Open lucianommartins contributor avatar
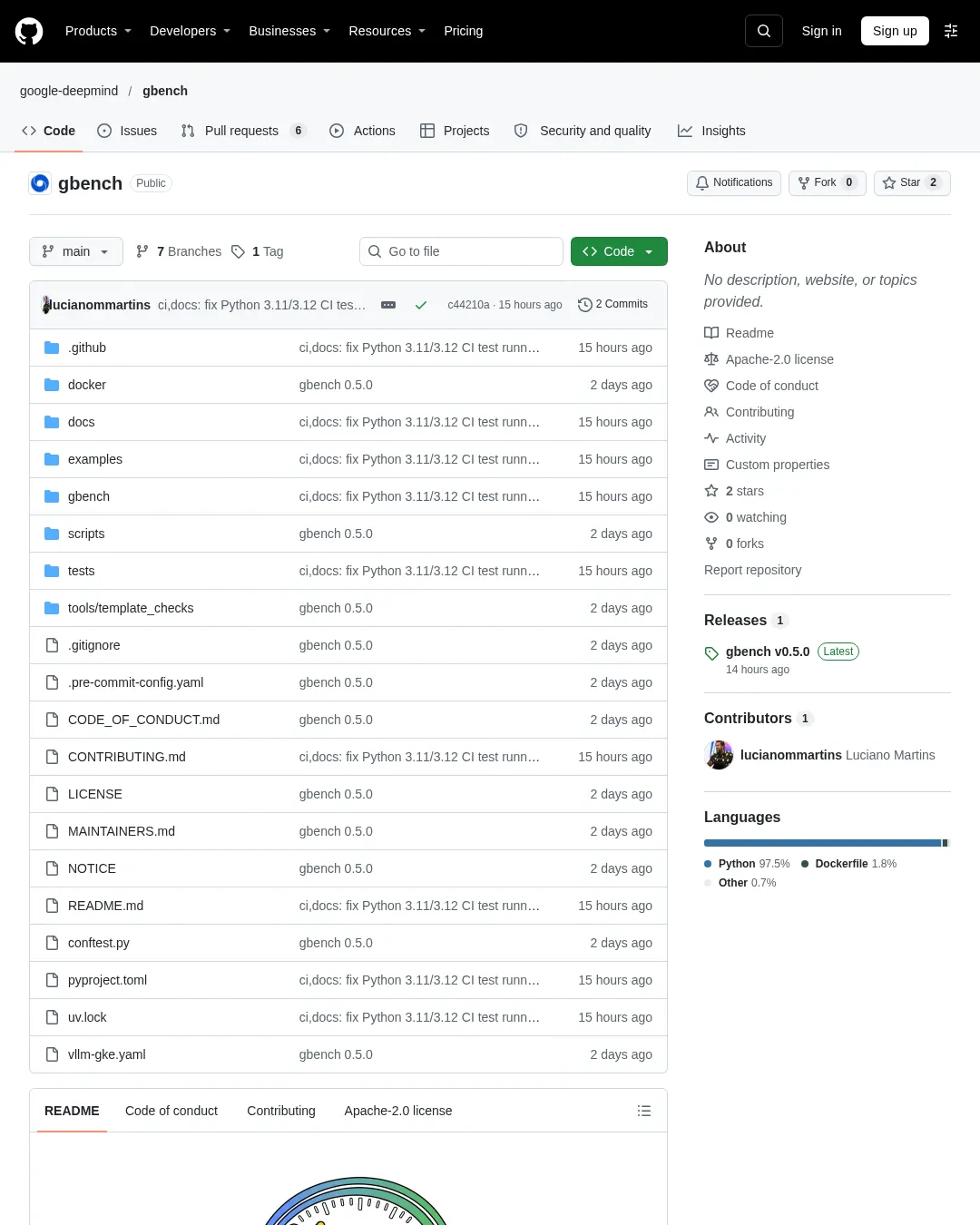Image resolution: width=980 pixels, height=1225 pixels. point(719,755)
